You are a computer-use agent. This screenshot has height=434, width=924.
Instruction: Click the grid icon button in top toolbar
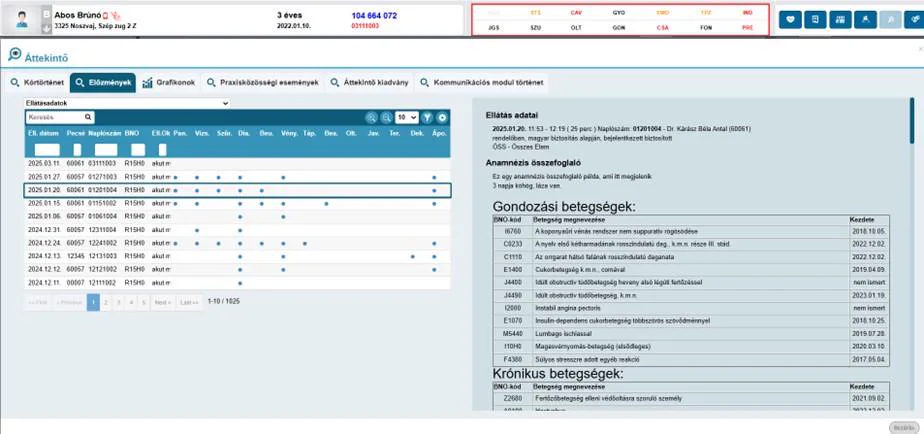840,19
